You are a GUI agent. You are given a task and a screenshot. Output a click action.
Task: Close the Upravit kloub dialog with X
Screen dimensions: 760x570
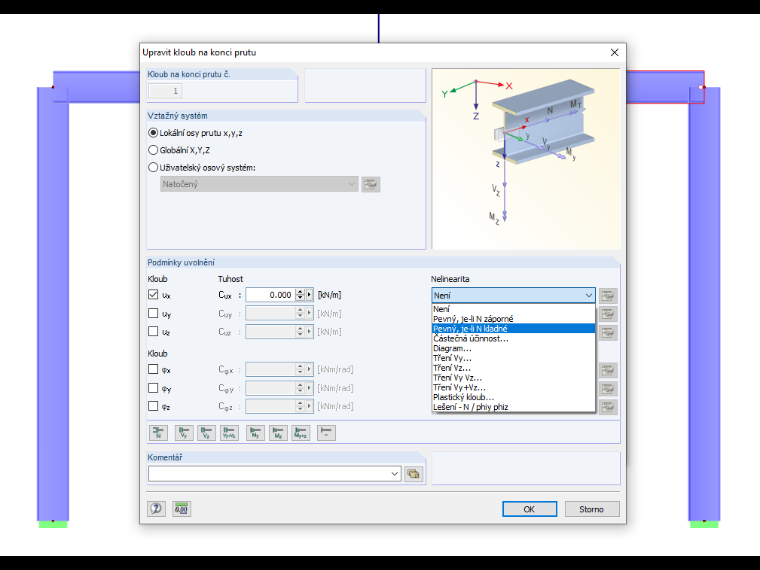pyautogui.click(x=614, y=52)
